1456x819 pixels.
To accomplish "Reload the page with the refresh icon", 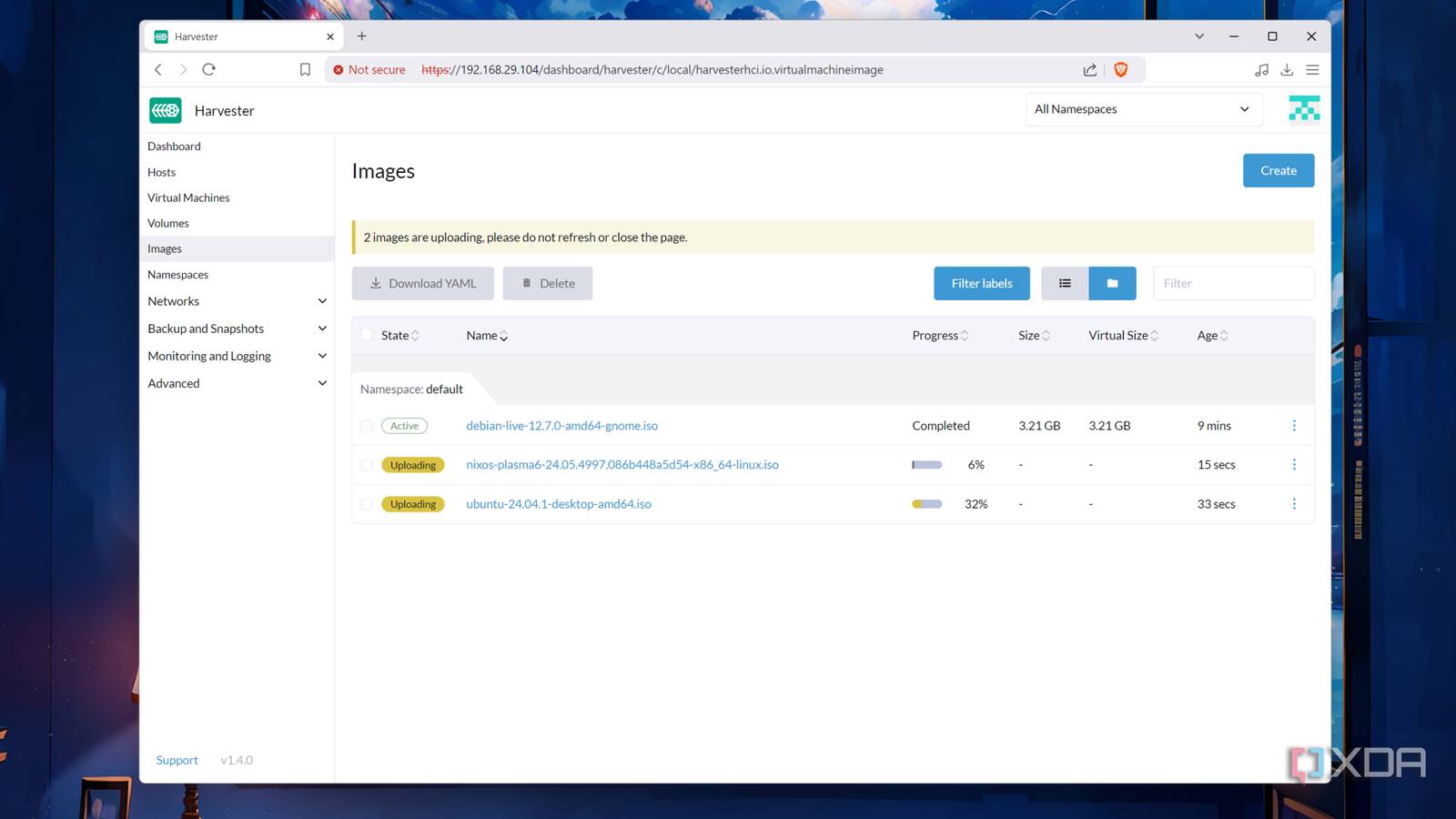I will pos(208,70).
